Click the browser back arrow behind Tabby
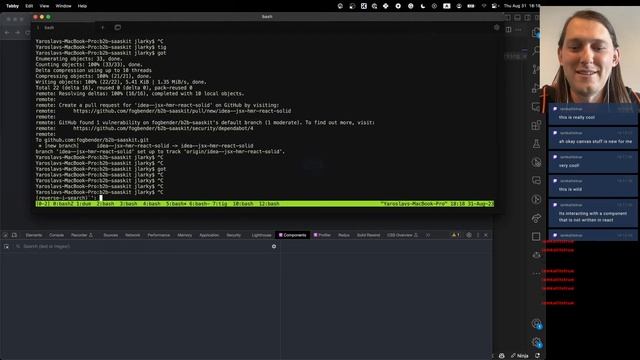Screen dimensions: 640x360 [7, 32]
